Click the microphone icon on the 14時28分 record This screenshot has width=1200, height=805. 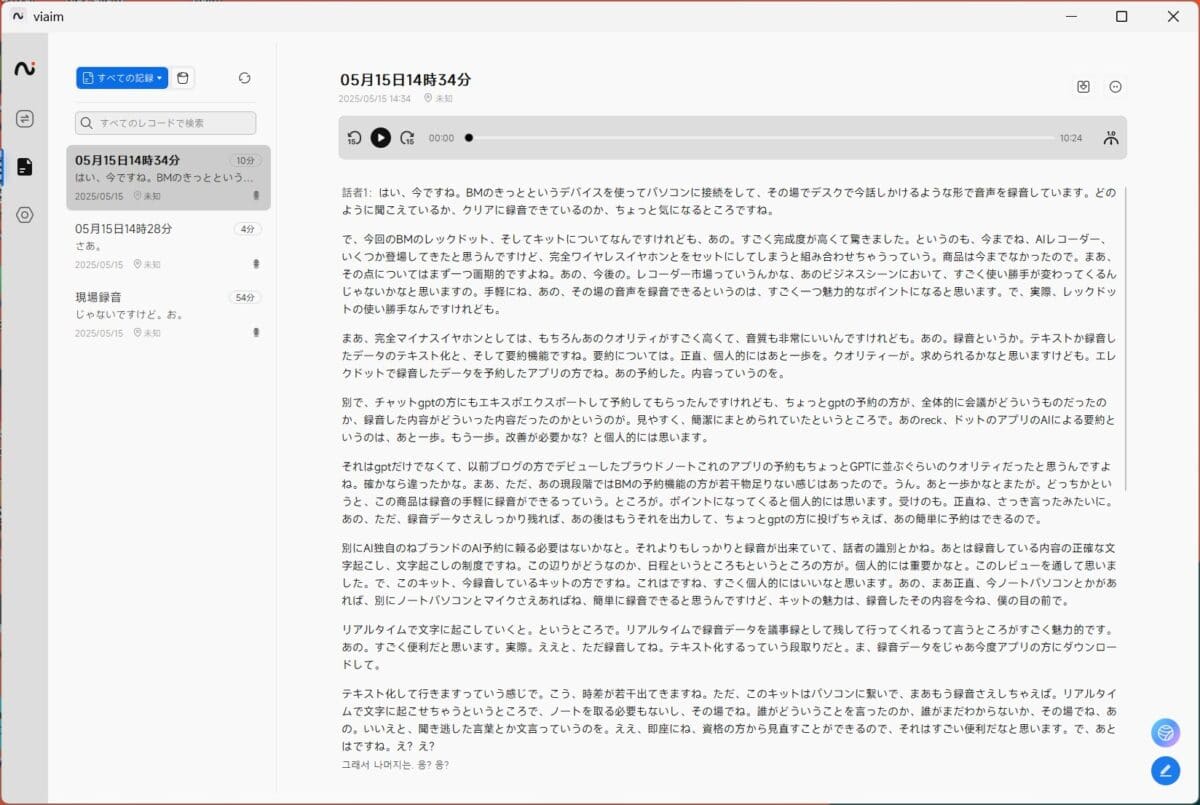point(257,264)
